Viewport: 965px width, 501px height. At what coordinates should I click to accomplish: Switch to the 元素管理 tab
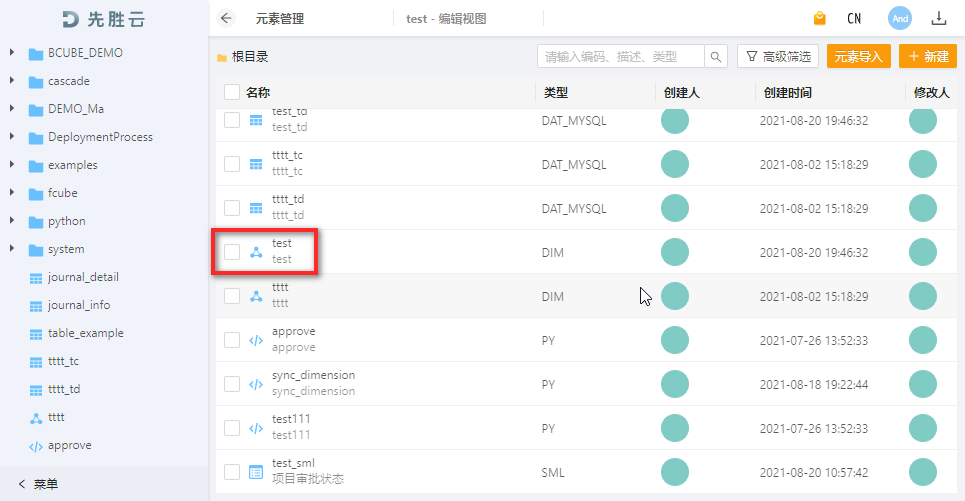280,18
